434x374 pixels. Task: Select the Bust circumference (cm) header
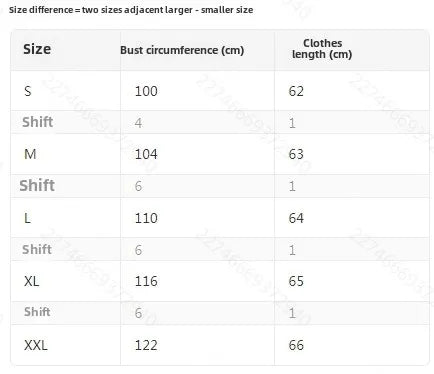pos(182,50)
